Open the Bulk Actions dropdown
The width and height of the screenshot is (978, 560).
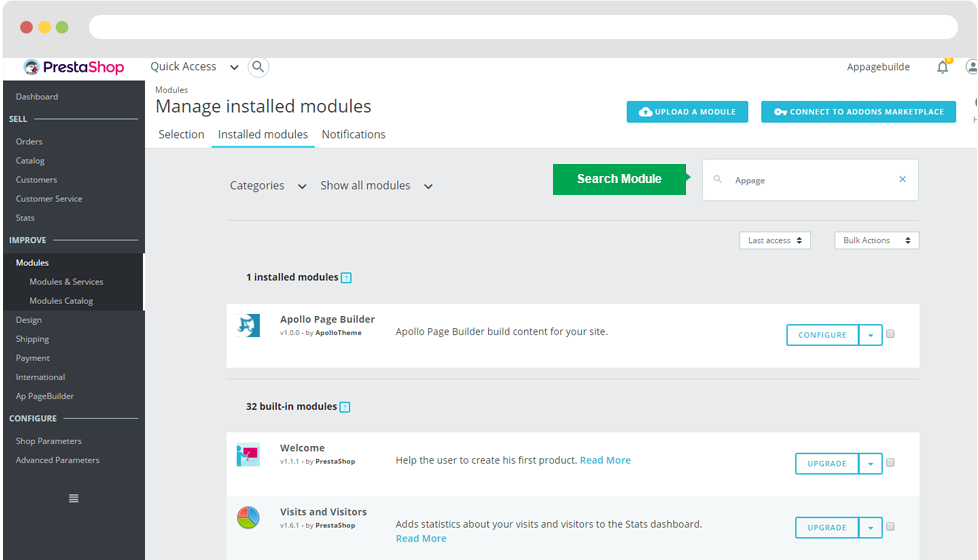point(876,241)
